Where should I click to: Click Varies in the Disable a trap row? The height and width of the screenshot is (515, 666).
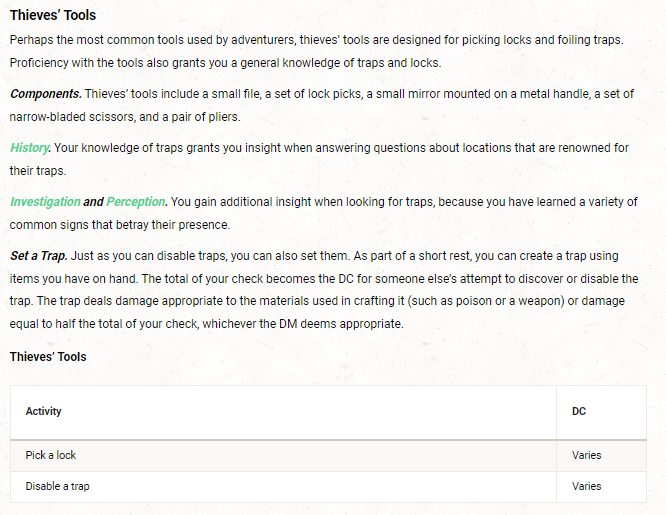pos(586,486)
